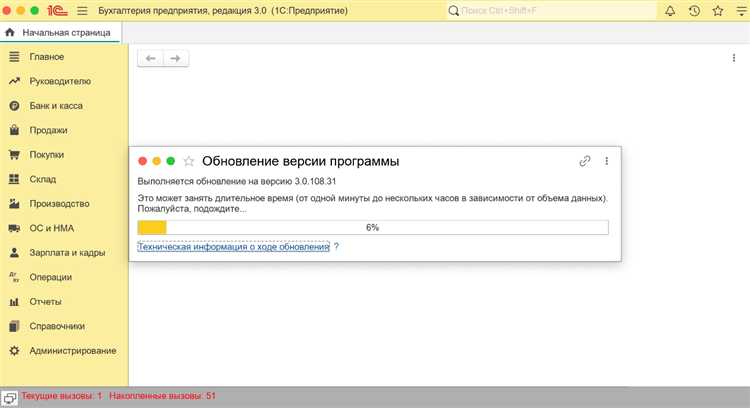Screen dimensions: 750x408
Task: Go forward with the right arrow button
Action: tap(176, 58)
